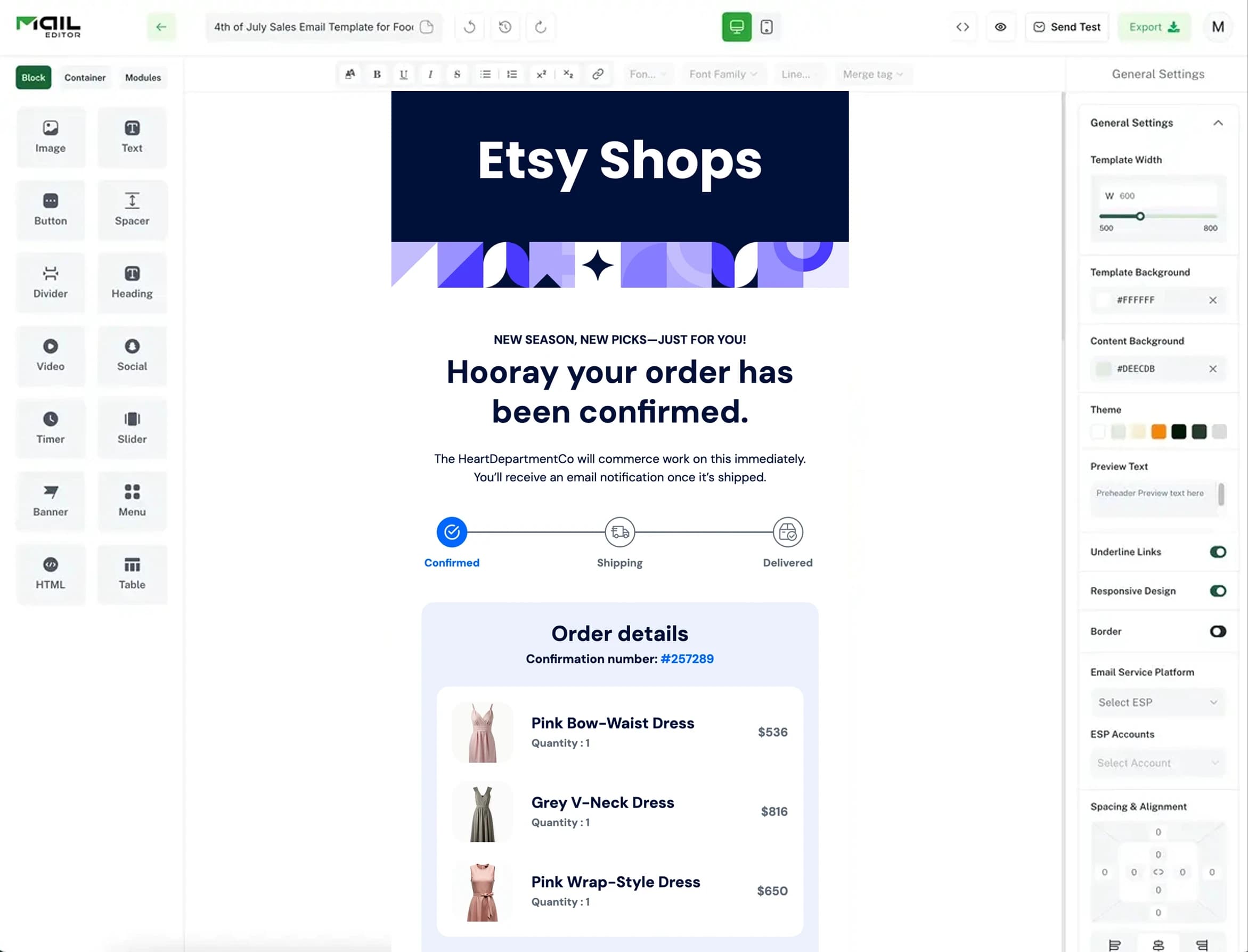Open the Line height dropdown
Screen dimensions: 1248x952
tap(799, 74)
